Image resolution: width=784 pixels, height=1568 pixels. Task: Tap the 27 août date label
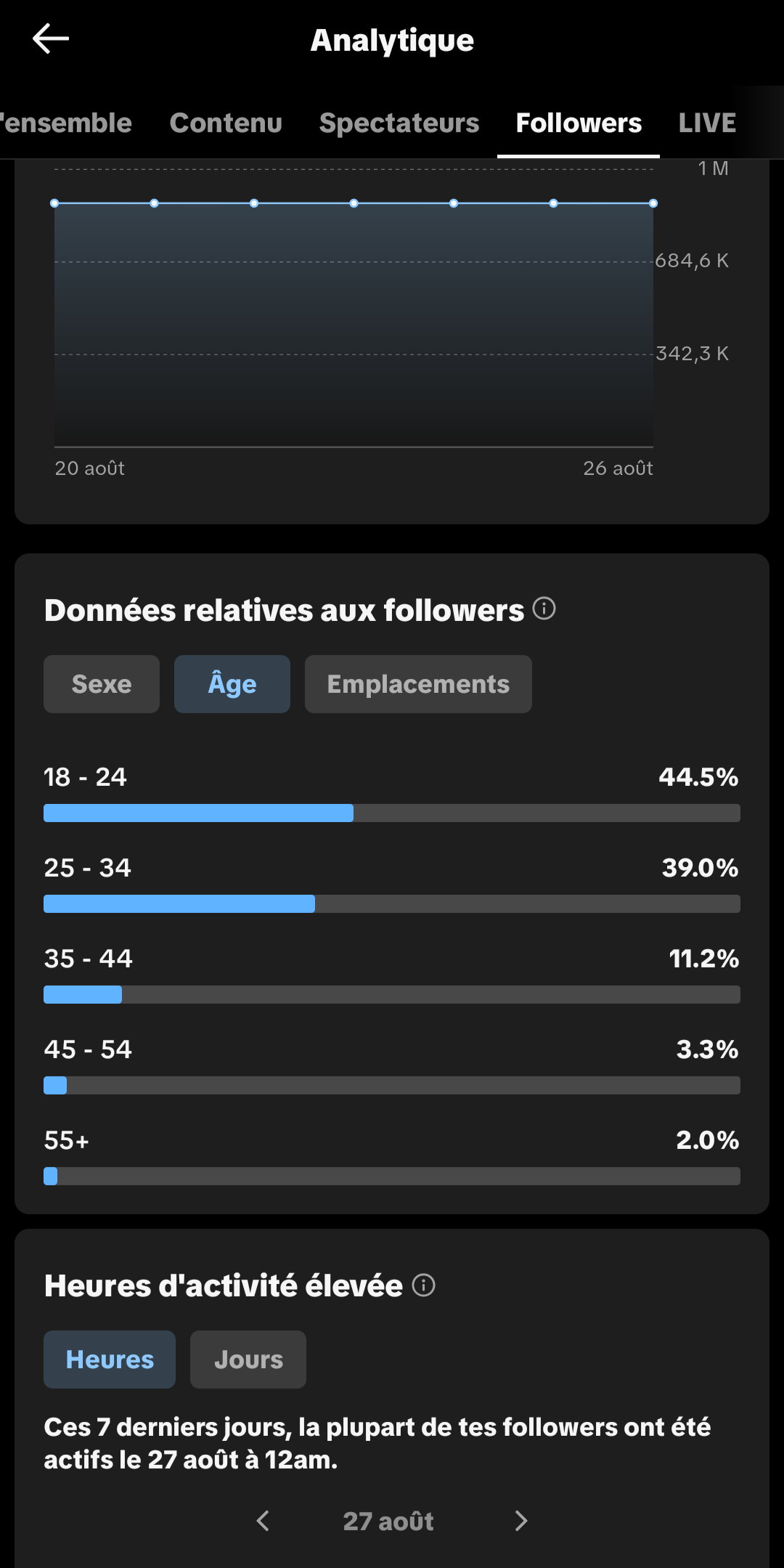(388, 1521)
